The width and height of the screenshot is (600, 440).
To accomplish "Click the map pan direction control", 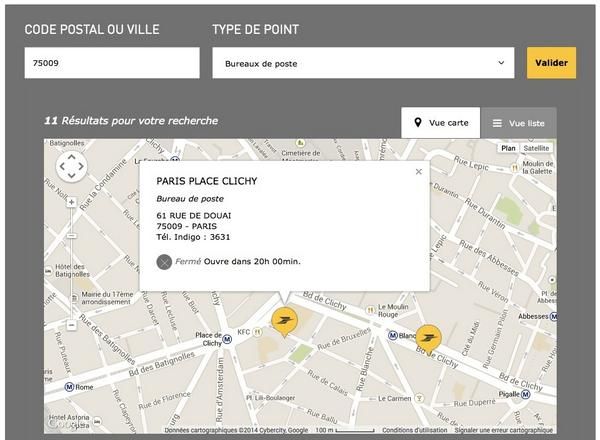I will click(72, 166).
